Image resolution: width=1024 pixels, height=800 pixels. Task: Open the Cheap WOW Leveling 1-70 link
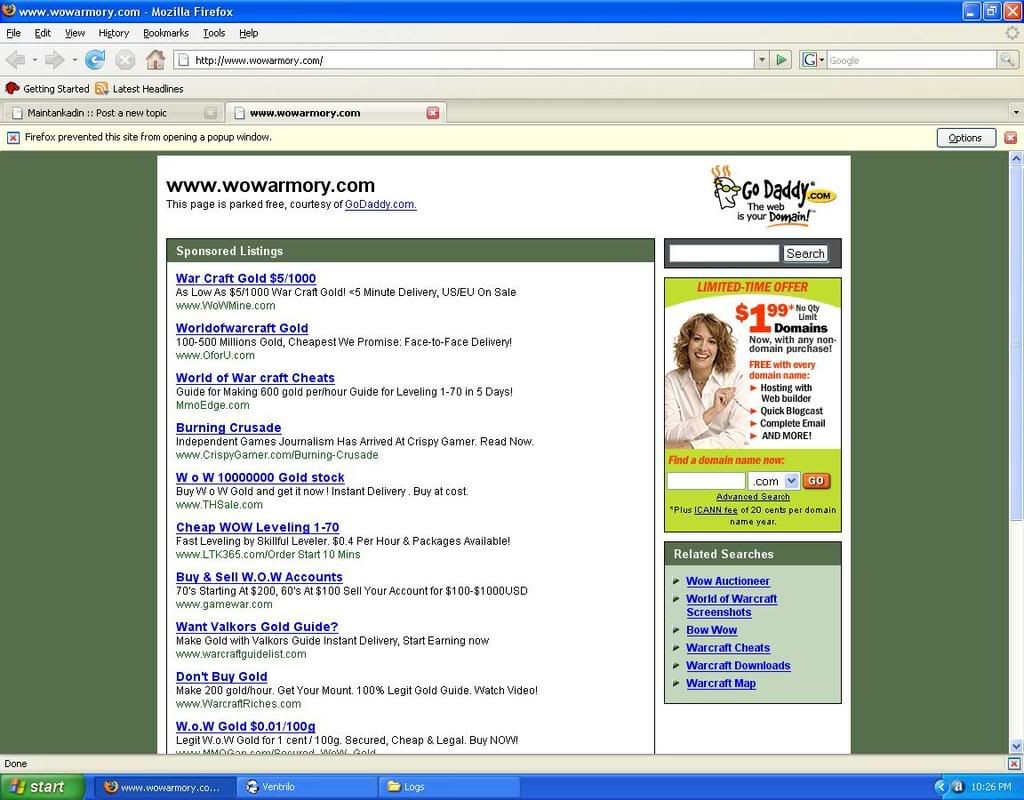click(x=257, y=527)
